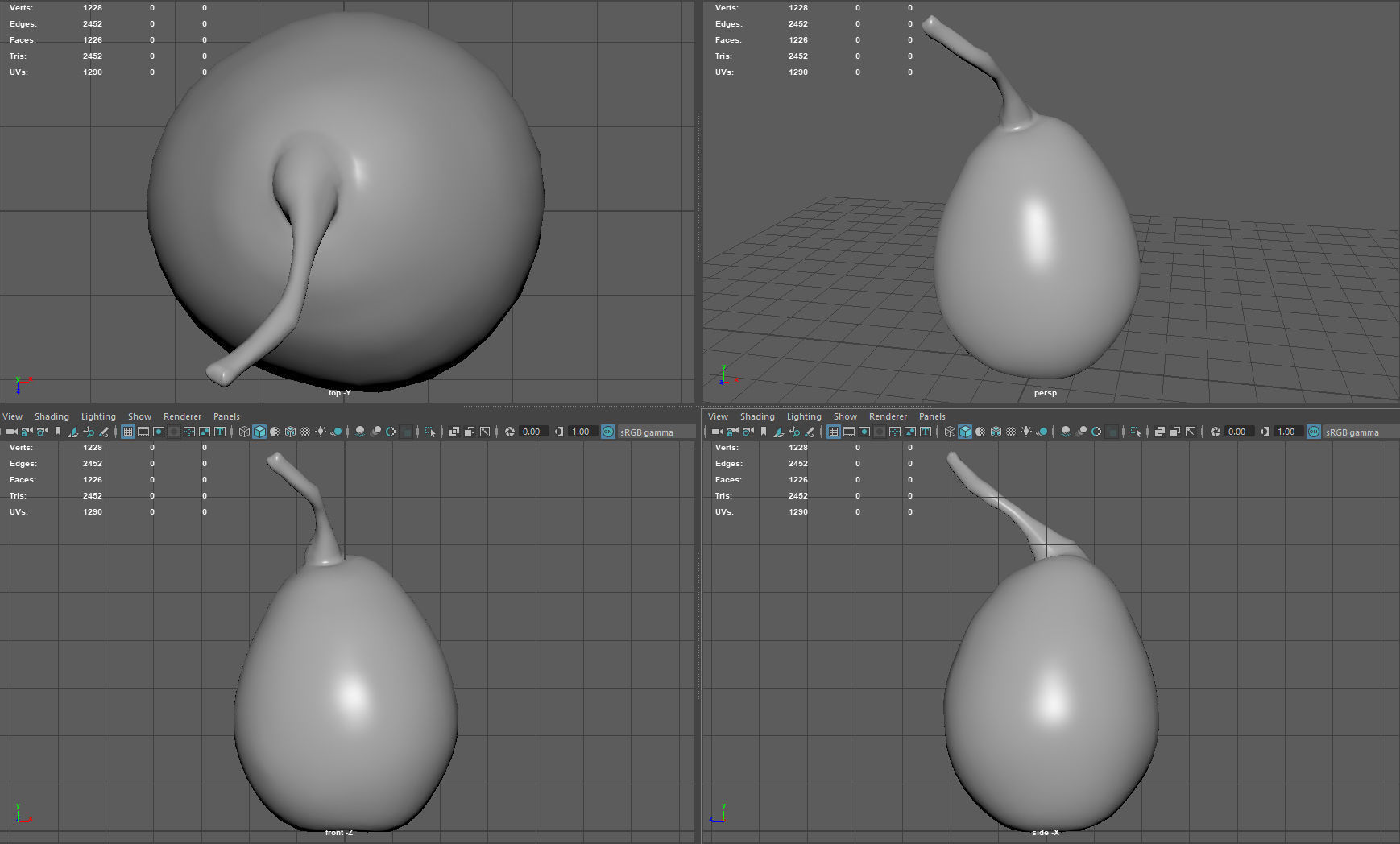
Task: Open Show menu of side panel
Action: pos(845,416)
